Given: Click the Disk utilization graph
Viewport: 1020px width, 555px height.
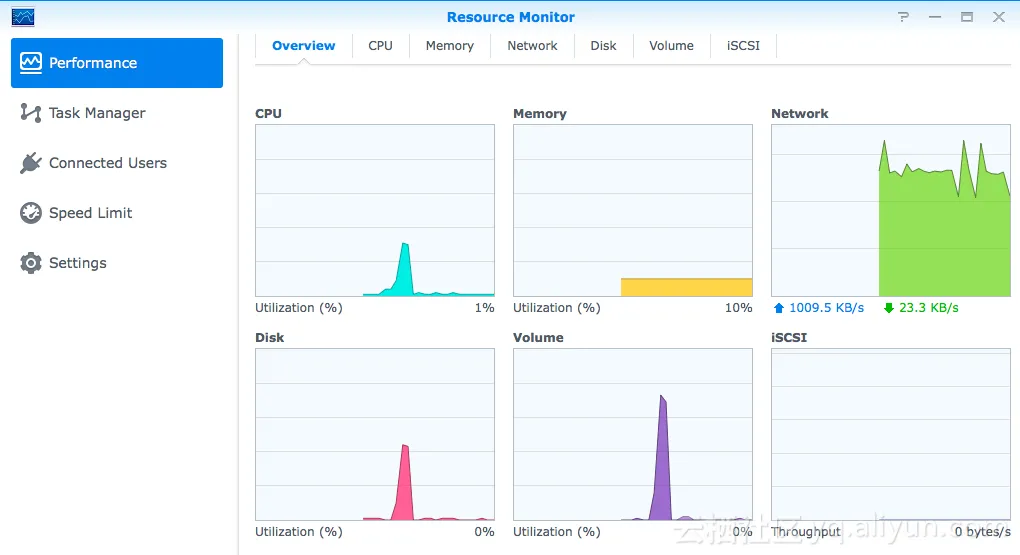Looking at the screenshot, I should click(375, 434).
